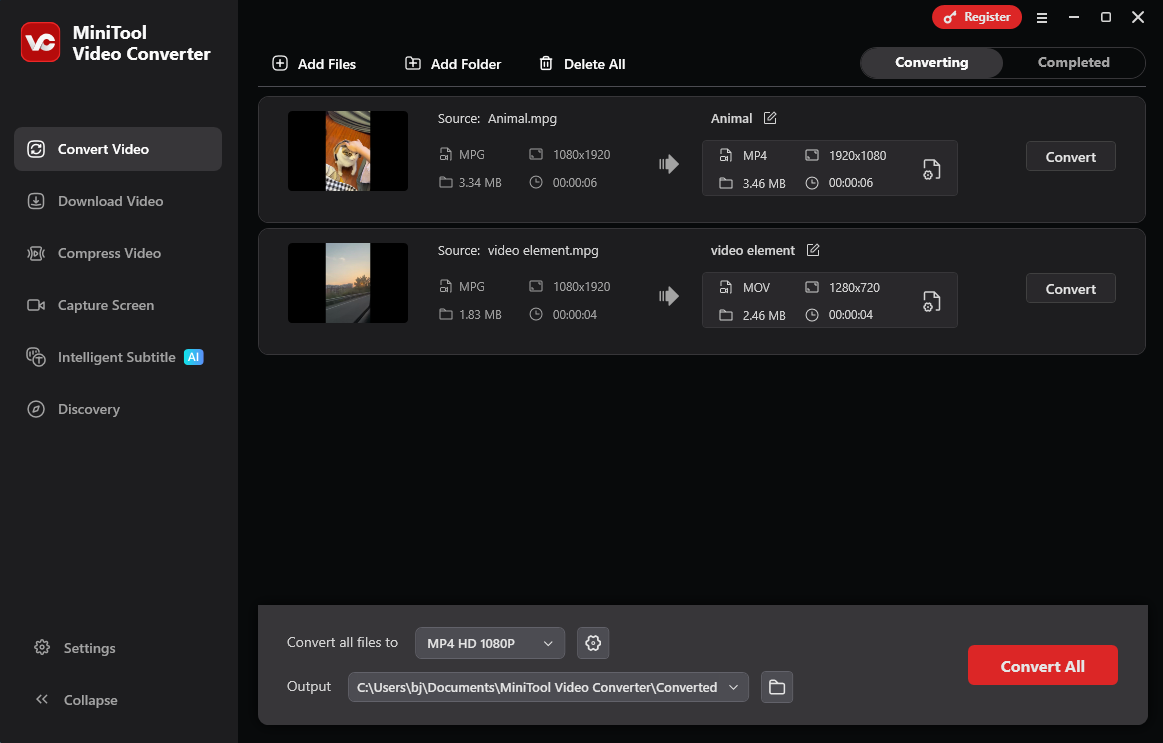Rename the Animal output file
This screenshot has width=1163, height=743.
click(770, 117)
